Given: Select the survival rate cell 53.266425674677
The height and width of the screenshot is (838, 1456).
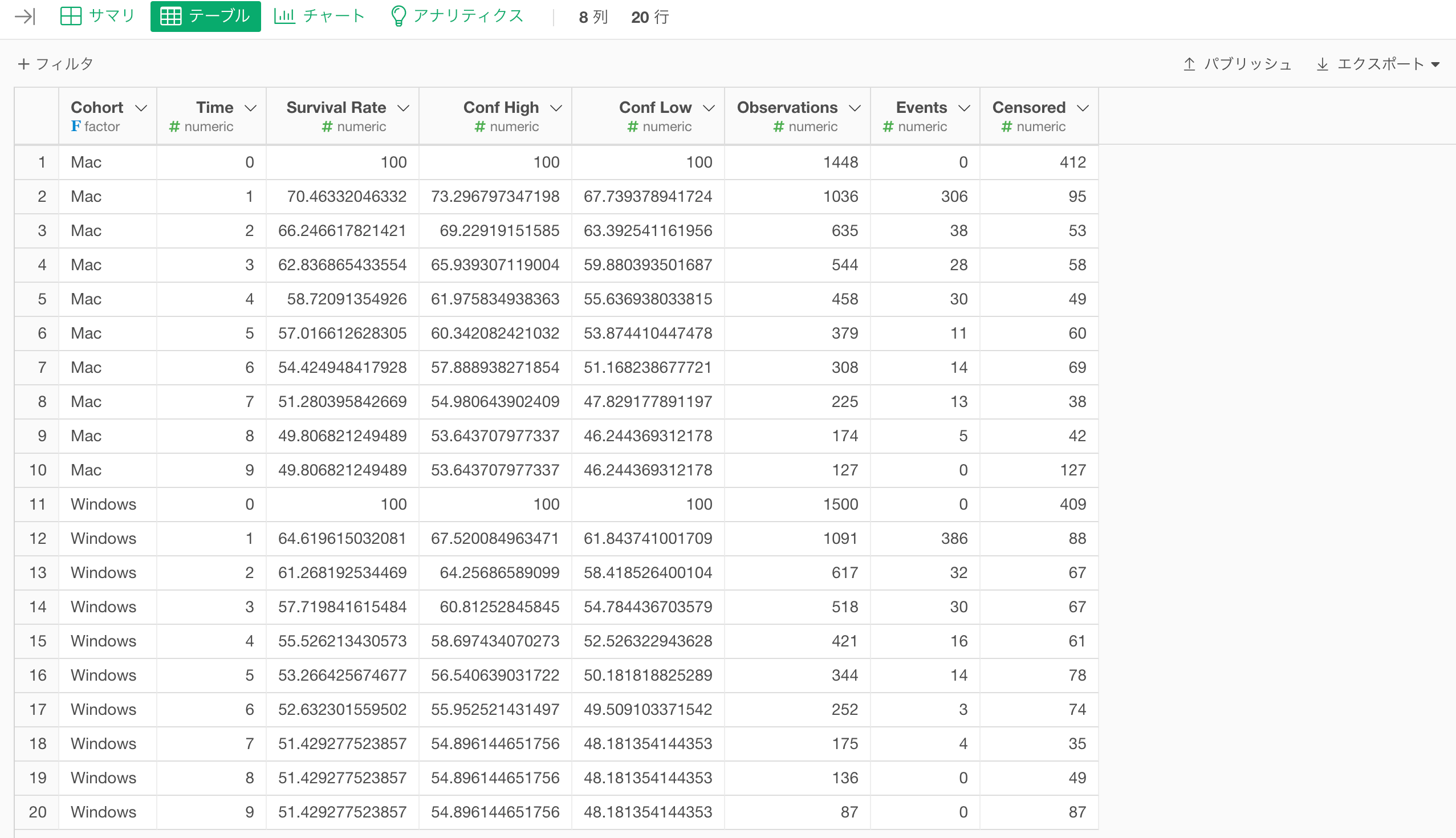Looking at the screenshot, I should [x=343, y=675].
